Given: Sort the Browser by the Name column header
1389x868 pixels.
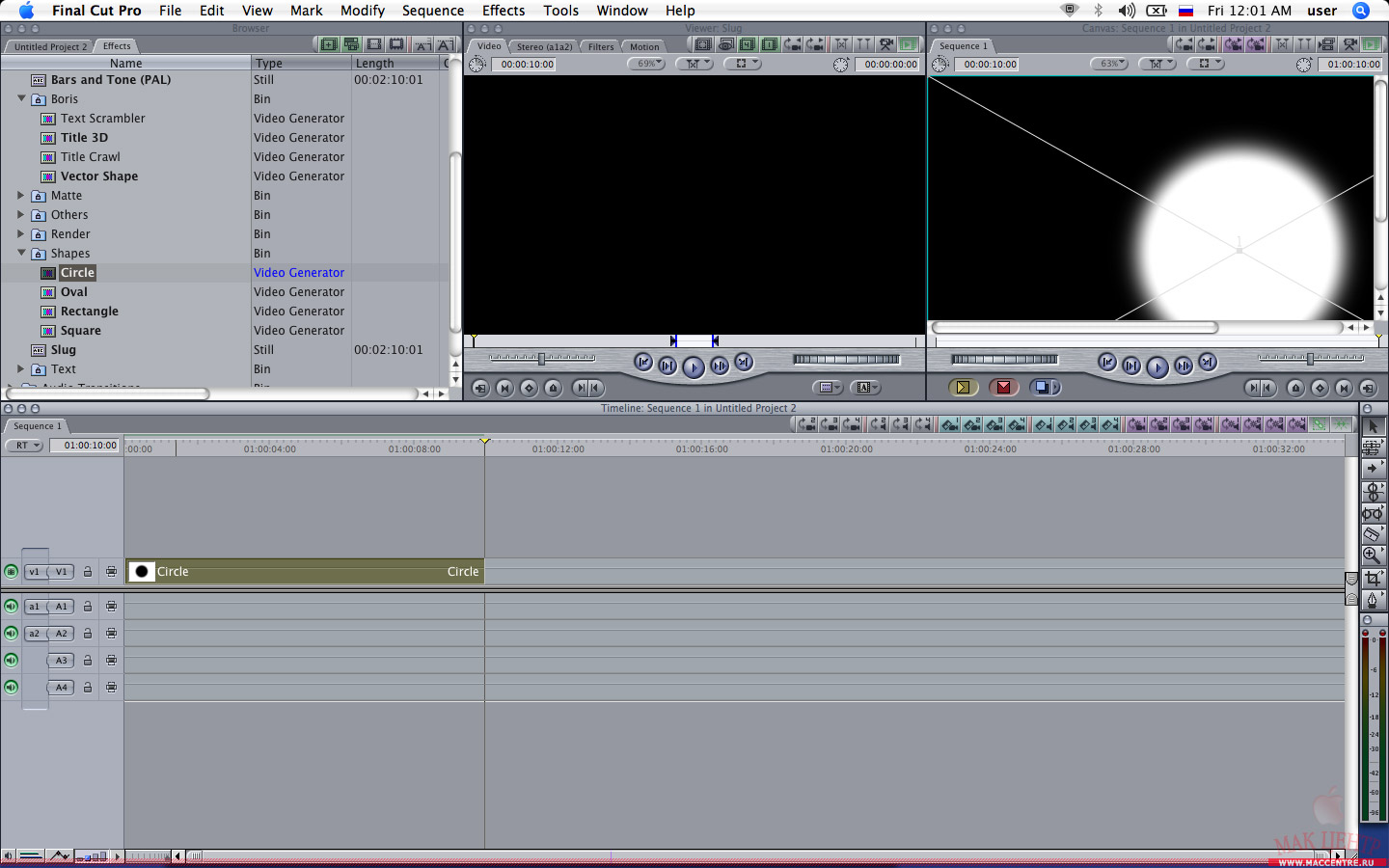Looking at the screenshot, I should 126,63.
